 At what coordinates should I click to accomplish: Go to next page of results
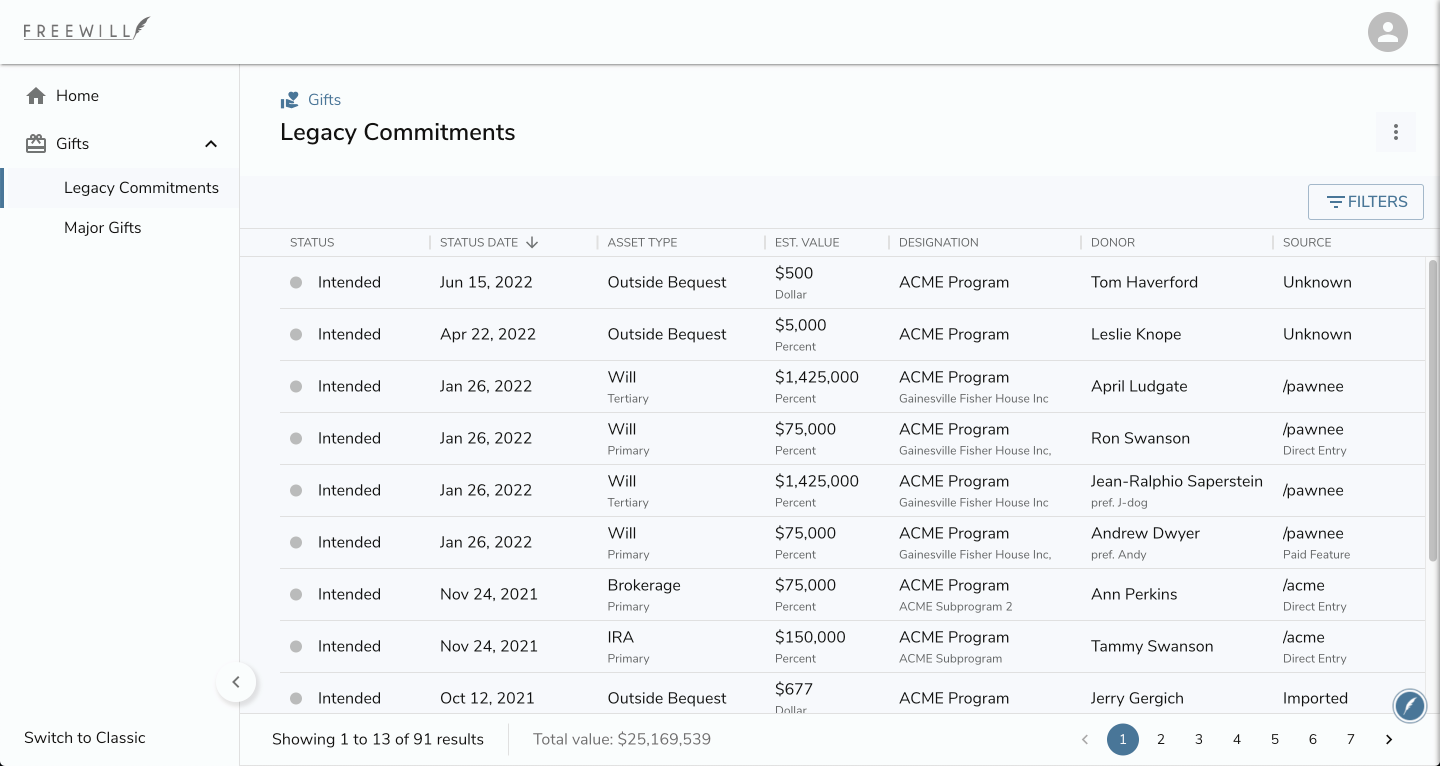[1388, 740]
